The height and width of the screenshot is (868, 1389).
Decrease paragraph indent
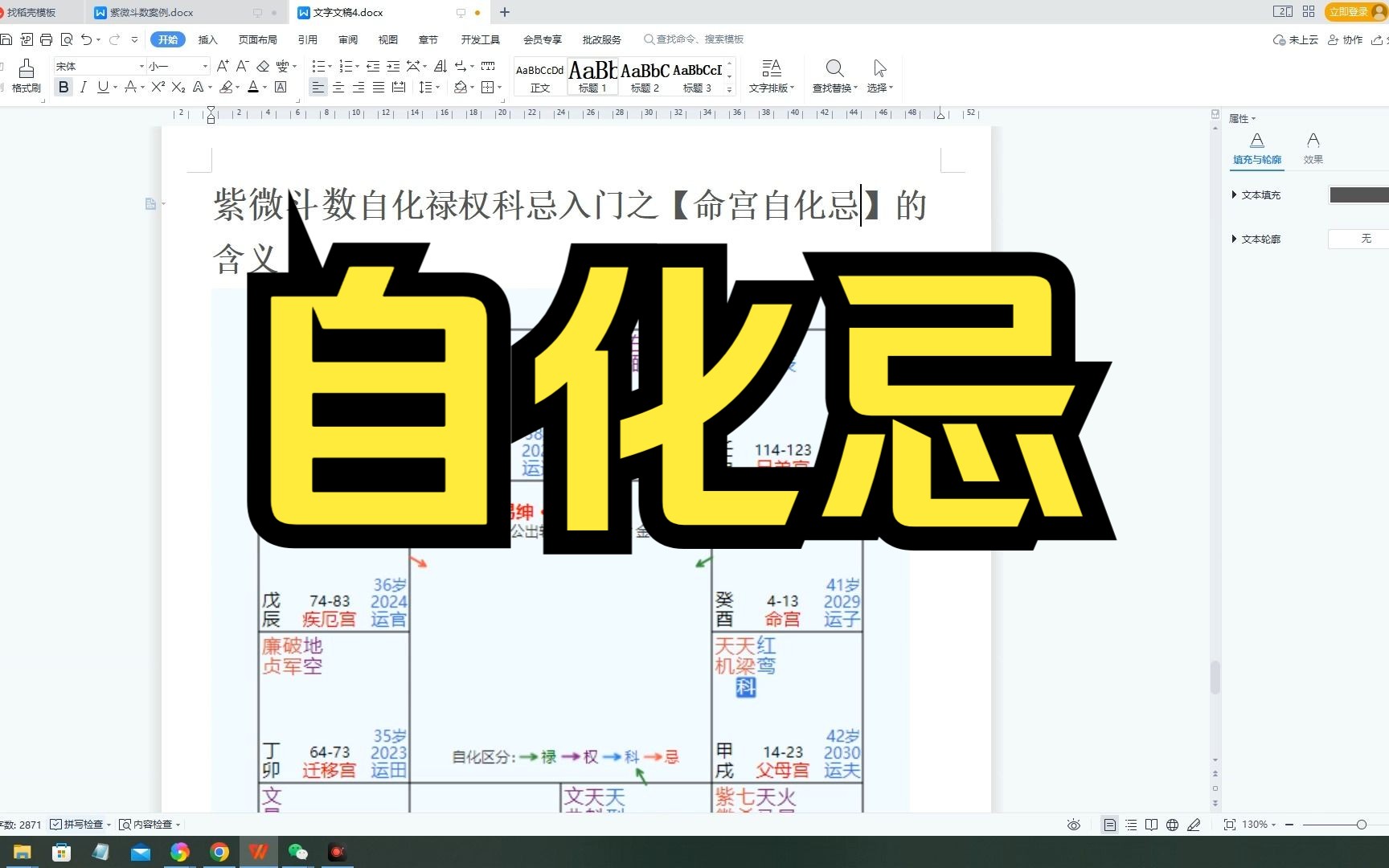tap(373, 66)
